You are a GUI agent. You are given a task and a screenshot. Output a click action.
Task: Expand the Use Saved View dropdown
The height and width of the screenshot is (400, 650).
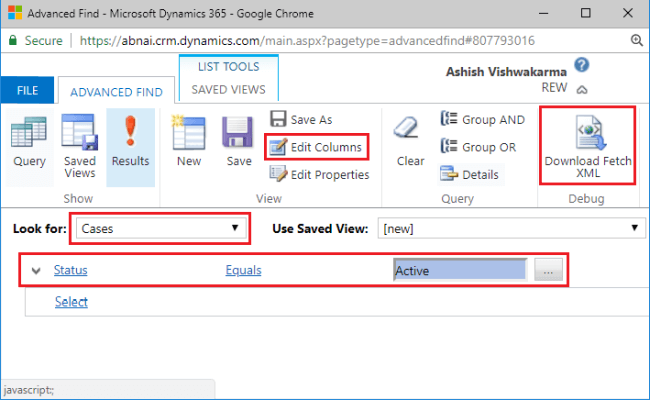pos(511,228)
